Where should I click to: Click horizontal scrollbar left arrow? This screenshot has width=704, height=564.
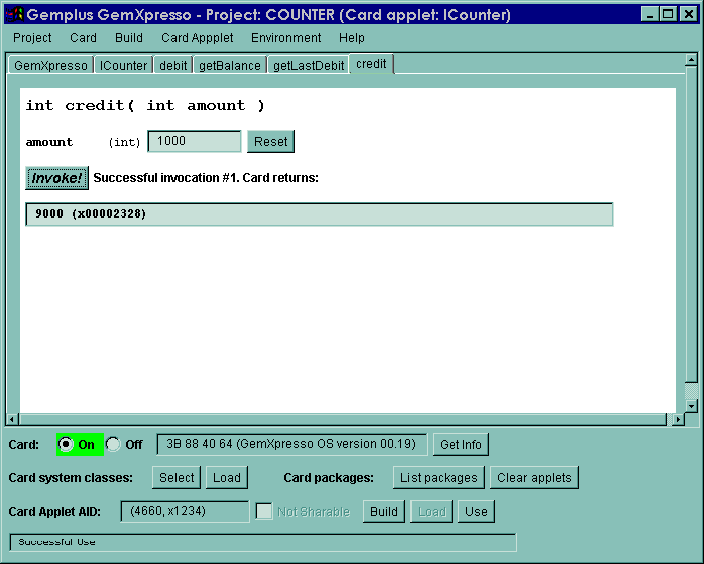(12, 419)
